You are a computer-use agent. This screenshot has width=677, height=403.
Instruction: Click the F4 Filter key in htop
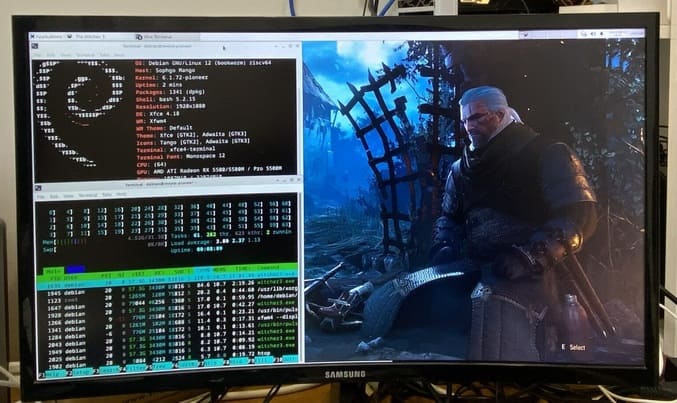pos(135,368)
